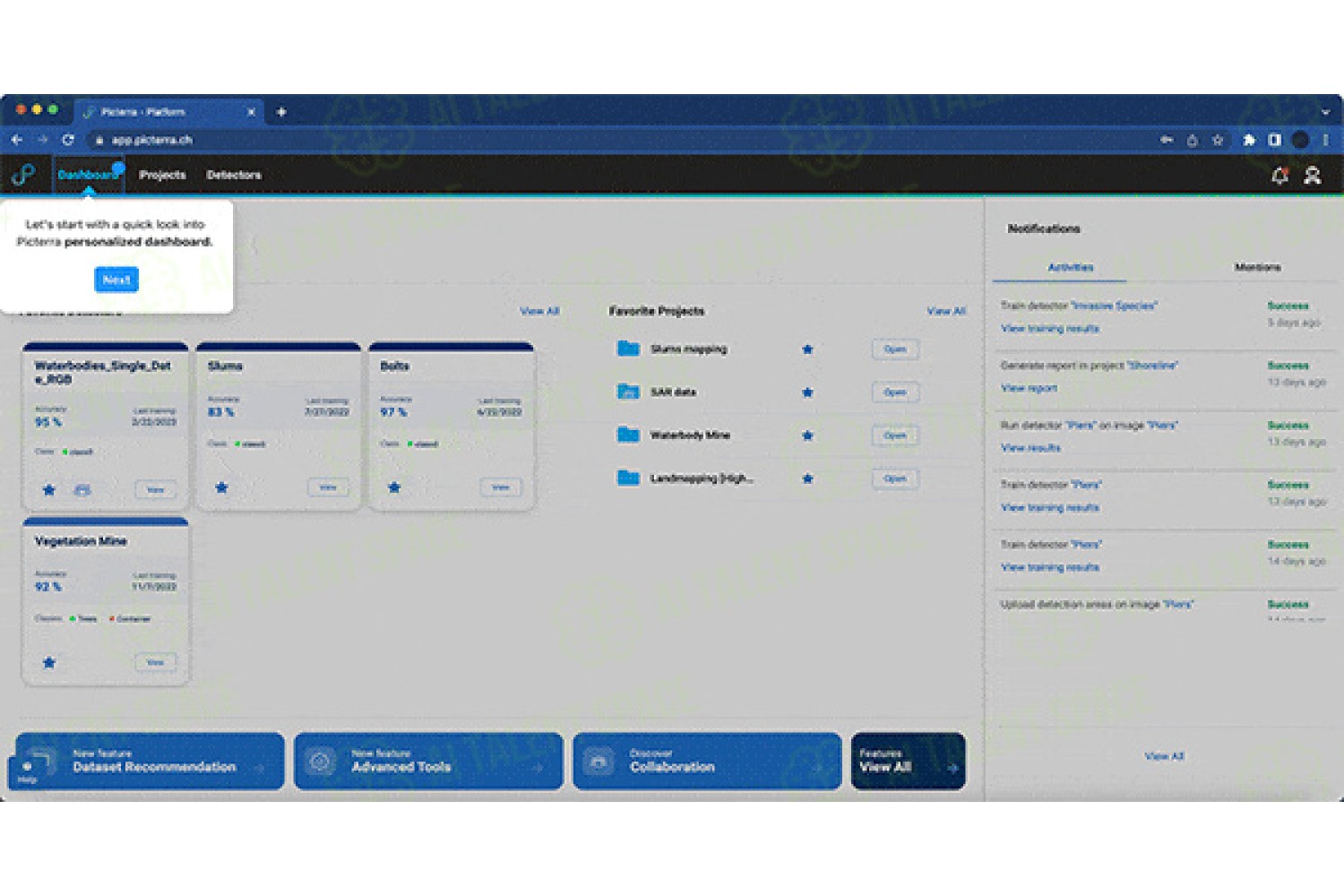The height and width of the screenshot is (896, 1344).
Task: Click the share icon in the address bar
Action: pos(1193,140)
